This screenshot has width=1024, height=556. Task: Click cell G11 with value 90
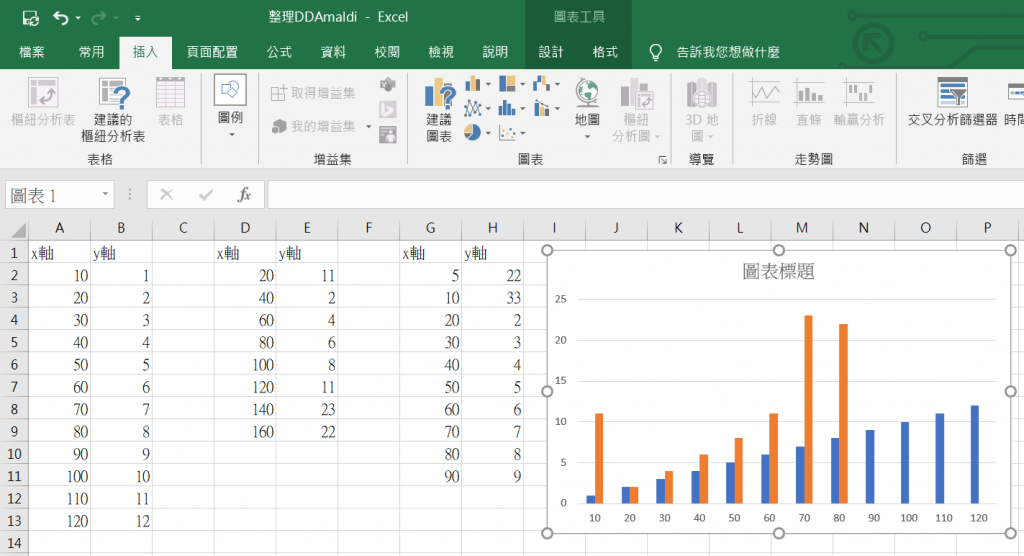[430, 476]
